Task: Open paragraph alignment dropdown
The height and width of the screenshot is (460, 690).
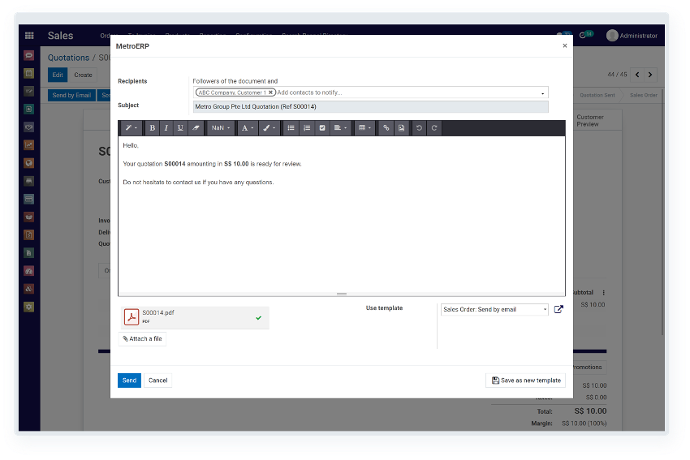Action: tap(340, 128)
